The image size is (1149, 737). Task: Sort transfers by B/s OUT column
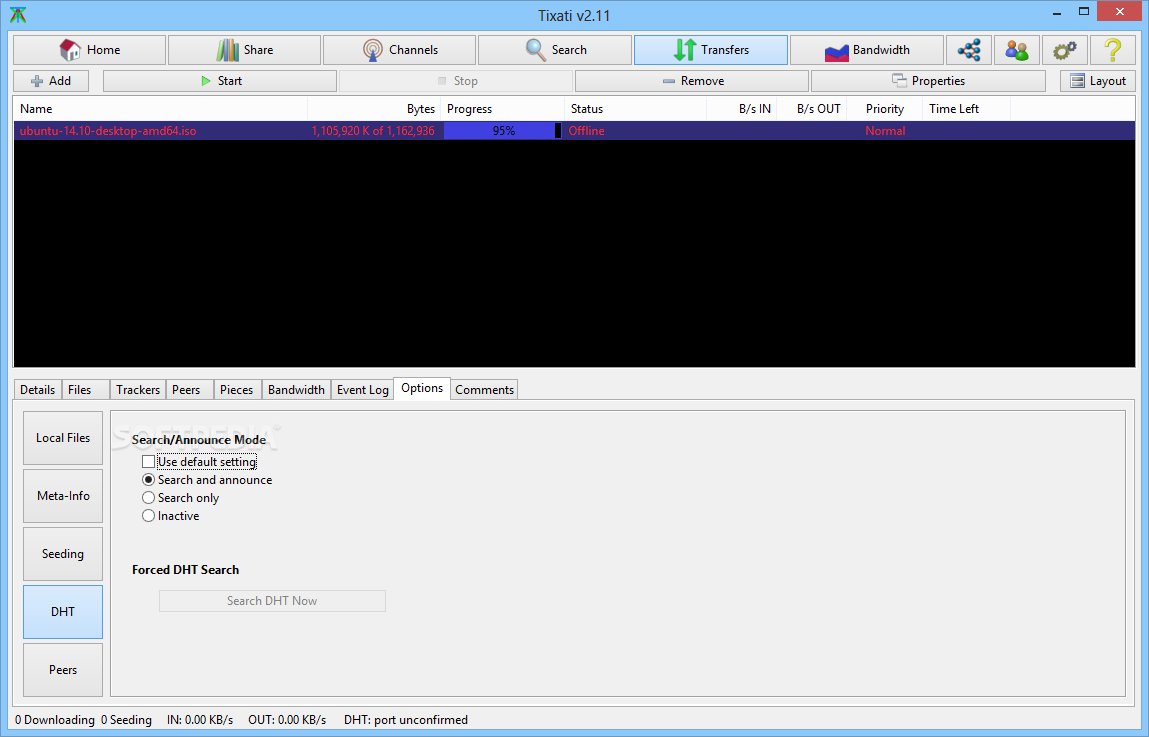811,108
